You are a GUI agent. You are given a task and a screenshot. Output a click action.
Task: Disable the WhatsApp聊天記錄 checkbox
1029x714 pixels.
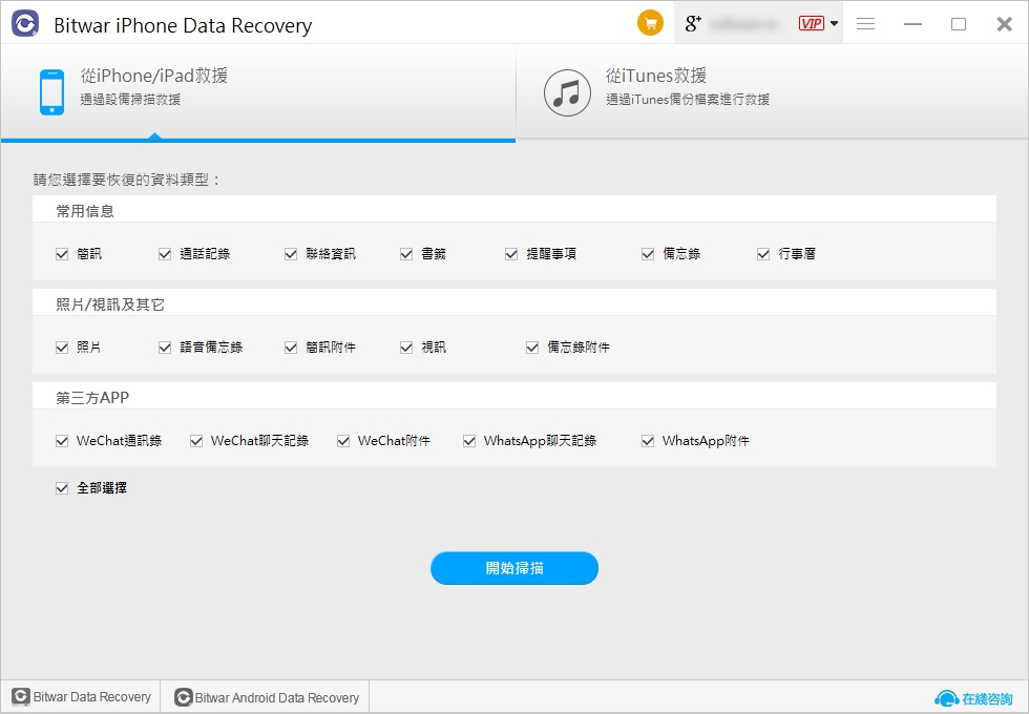tap(469, 440)
